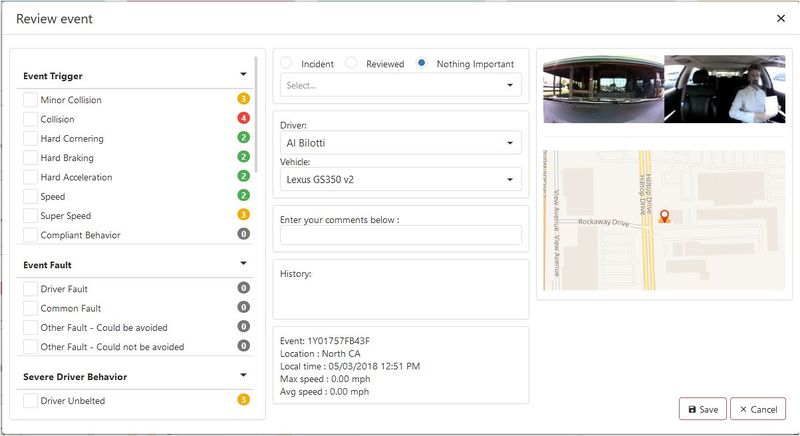Save the event review
The width and height of the screenshot is (800, 436).
point(702,409)
